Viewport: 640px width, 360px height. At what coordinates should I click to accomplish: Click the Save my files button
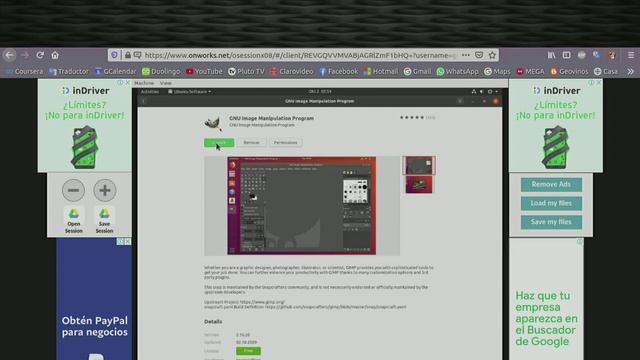pos(551,222)
